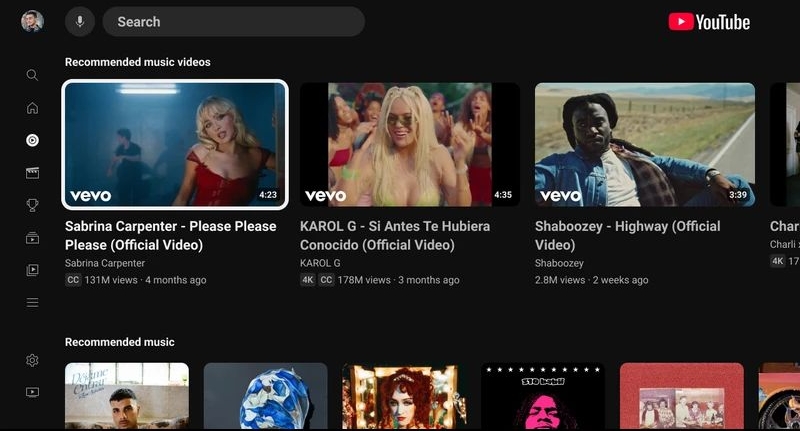Click the CC badge under KAROL G video

326,280
